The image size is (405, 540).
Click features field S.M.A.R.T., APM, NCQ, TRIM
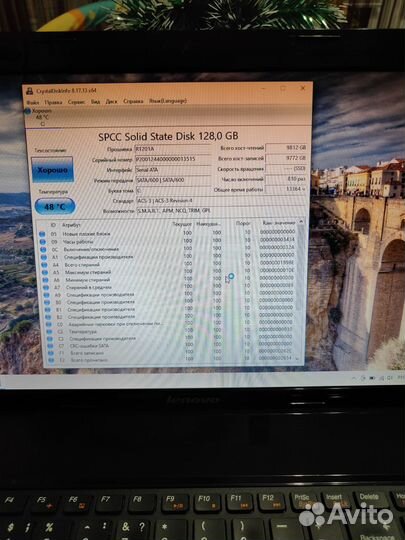[x=221, y=210]
